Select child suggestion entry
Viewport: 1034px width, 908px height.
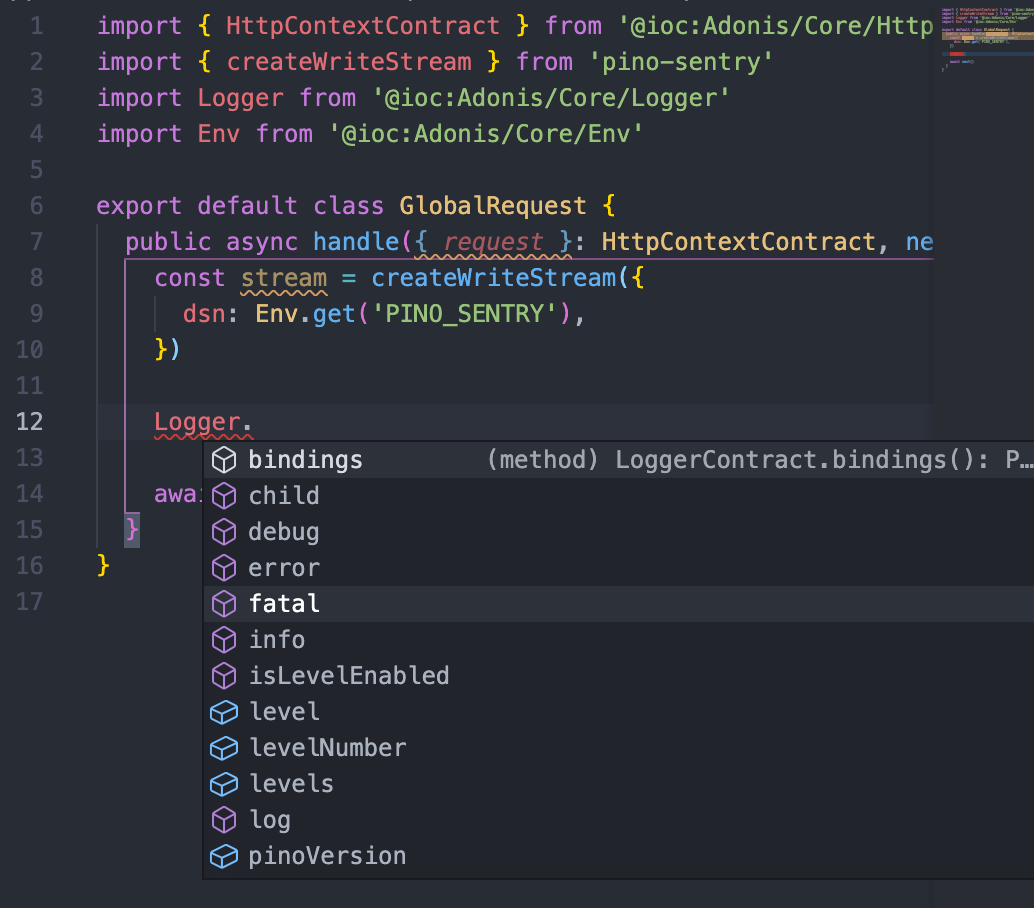(283, 495)
